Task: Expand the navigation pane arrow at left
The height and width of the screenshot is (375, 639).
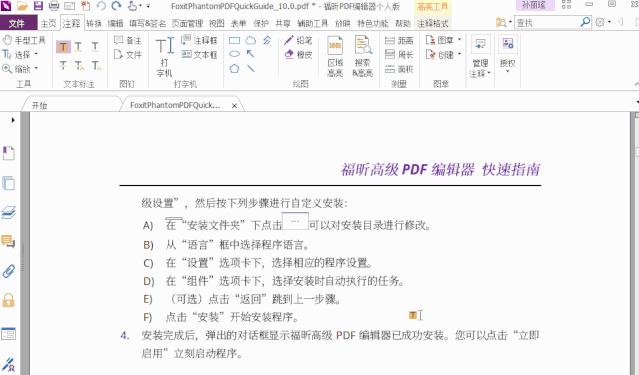Action: pyautogui.click(x=13, y=120)
